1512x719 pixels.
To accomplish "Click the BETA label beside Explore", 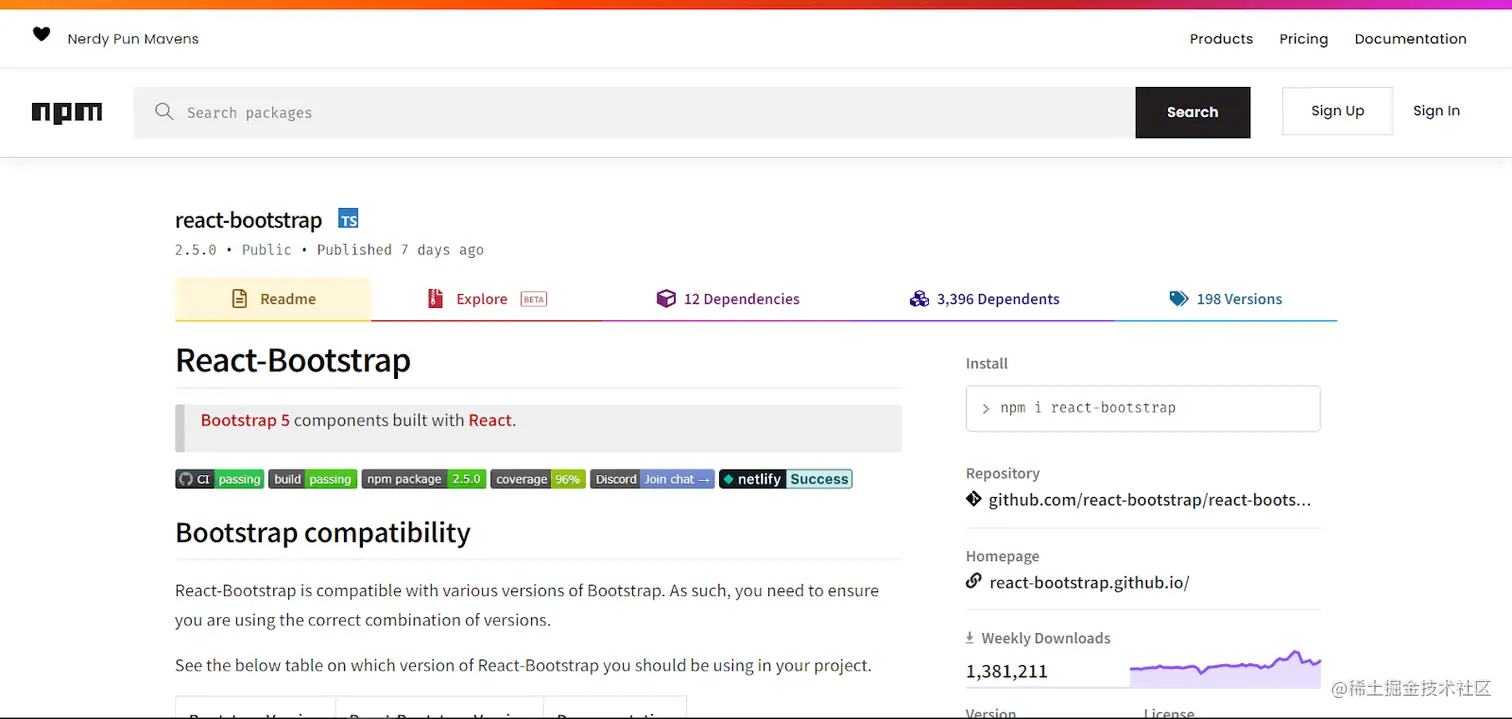I will (x=534, y=299).
